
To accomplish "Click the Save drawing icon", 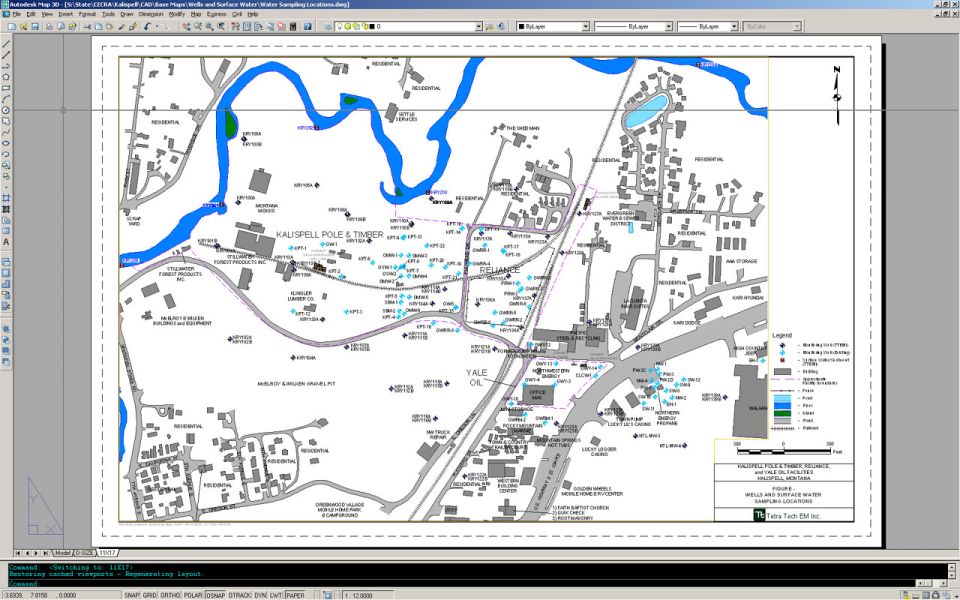I will pos(35,27).
